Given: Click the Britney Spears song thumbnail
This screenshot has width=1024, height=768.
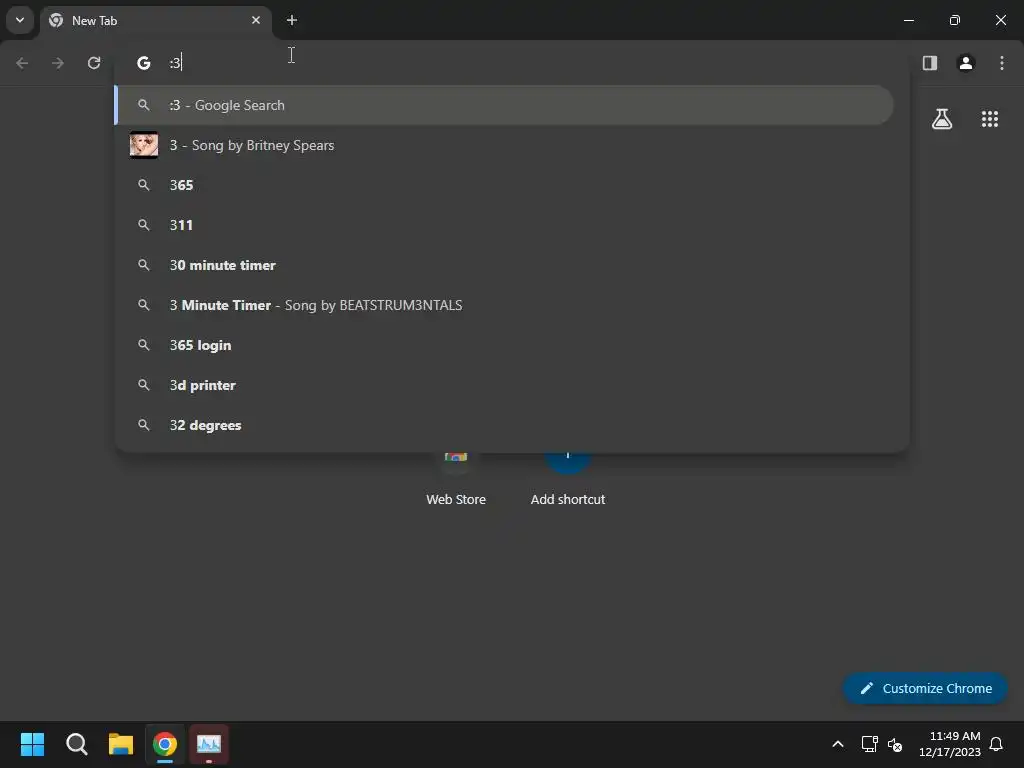Looking at the screenshot, I should pyautogui.click(x=144, y=145).
